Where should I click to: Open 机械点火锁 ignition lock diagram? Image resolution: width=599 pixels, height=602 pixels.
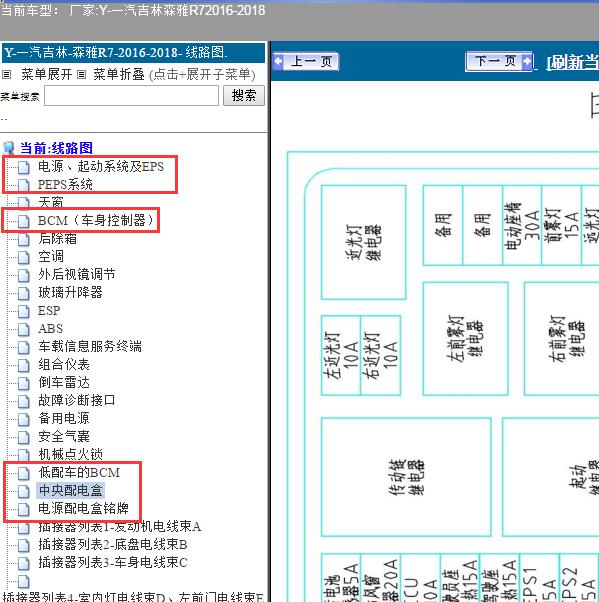tap(70, 454)
